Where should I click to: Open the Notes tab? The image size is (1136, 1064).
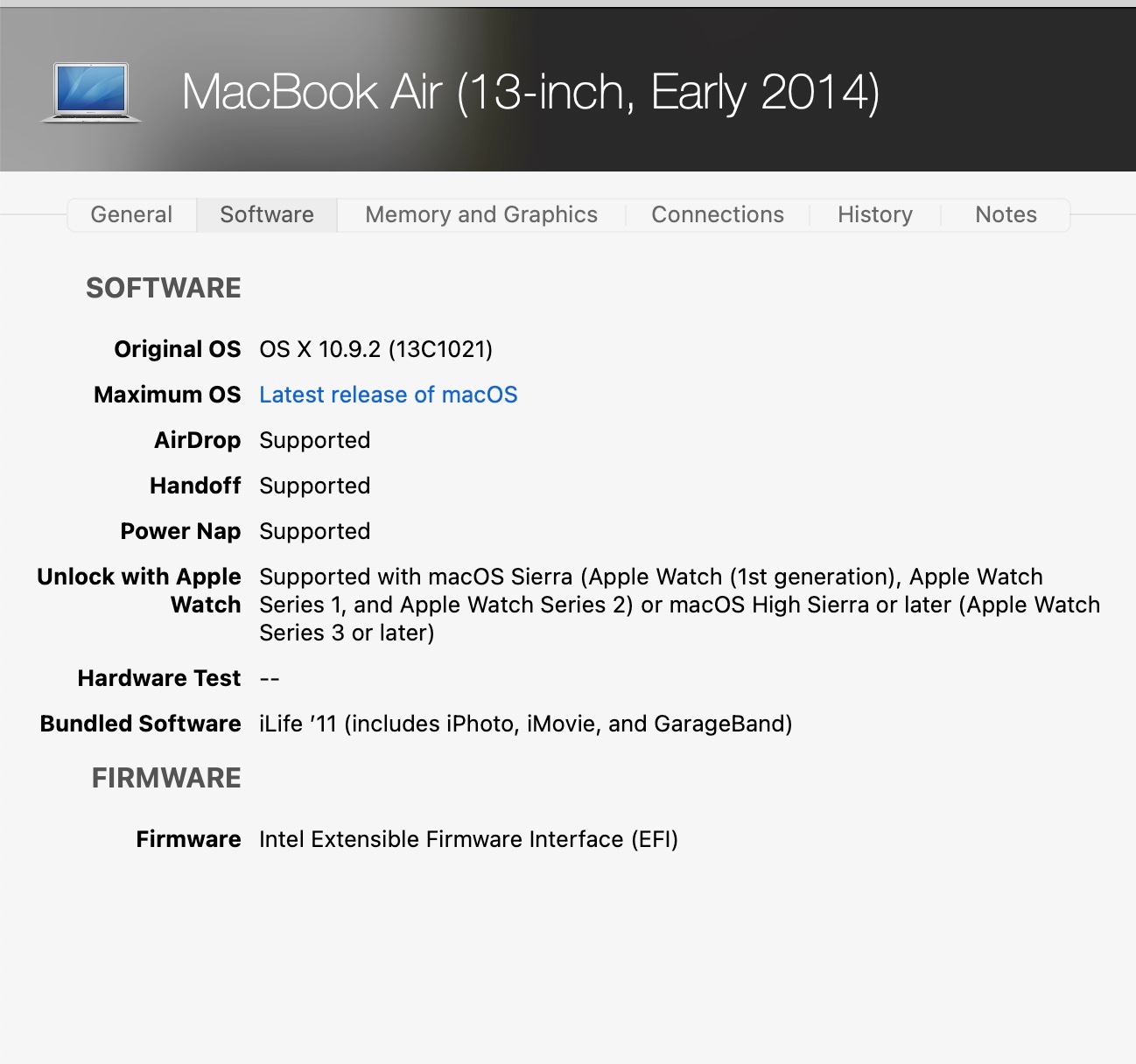1006,214
